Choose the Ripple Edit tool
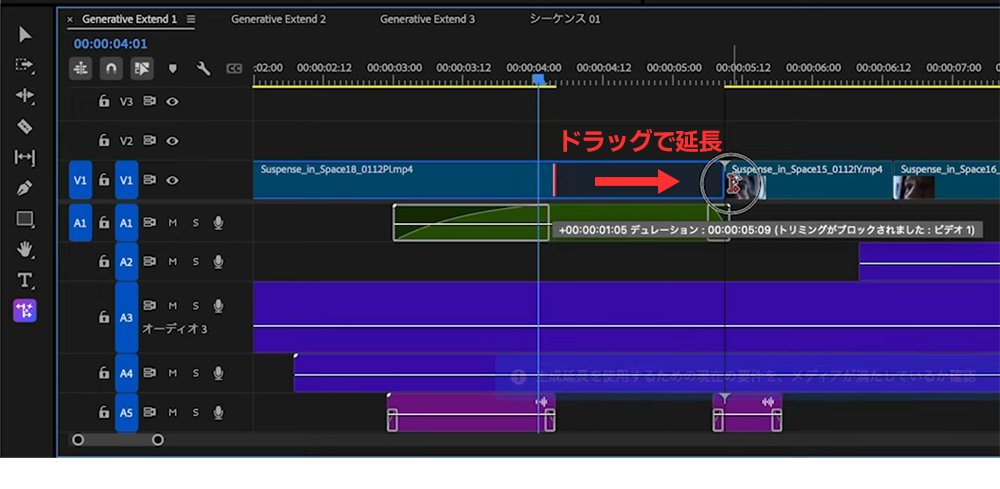Viewport: 1000px width, 489px height. pos(25,96)
